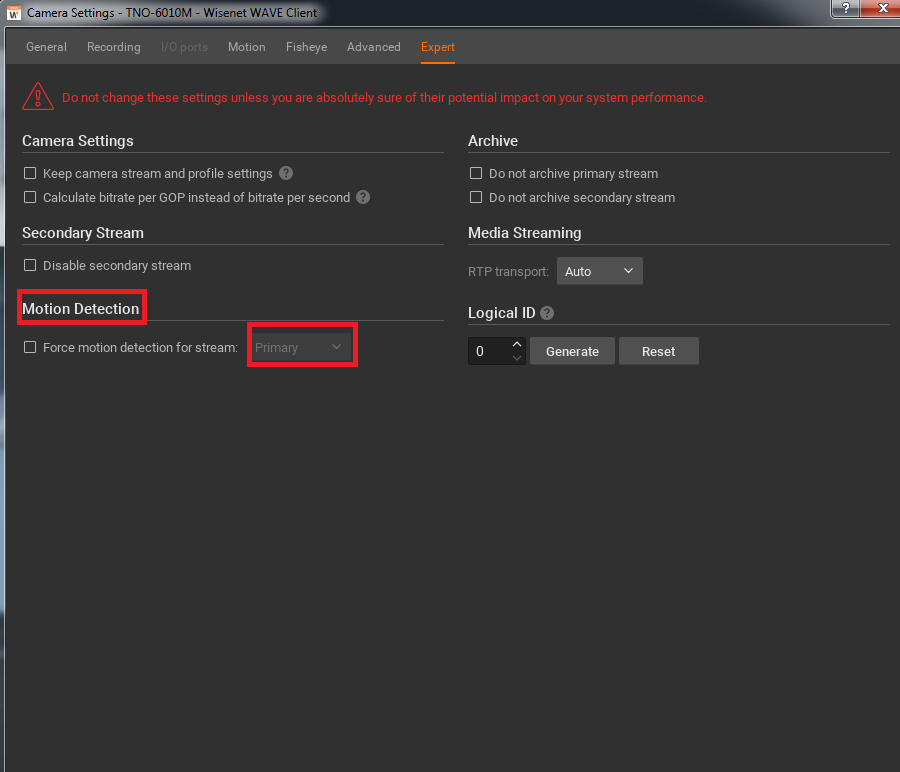Check Disable secondary stream
The width and height of the screenshot is (900, 772).
click(x=30, y=265)
